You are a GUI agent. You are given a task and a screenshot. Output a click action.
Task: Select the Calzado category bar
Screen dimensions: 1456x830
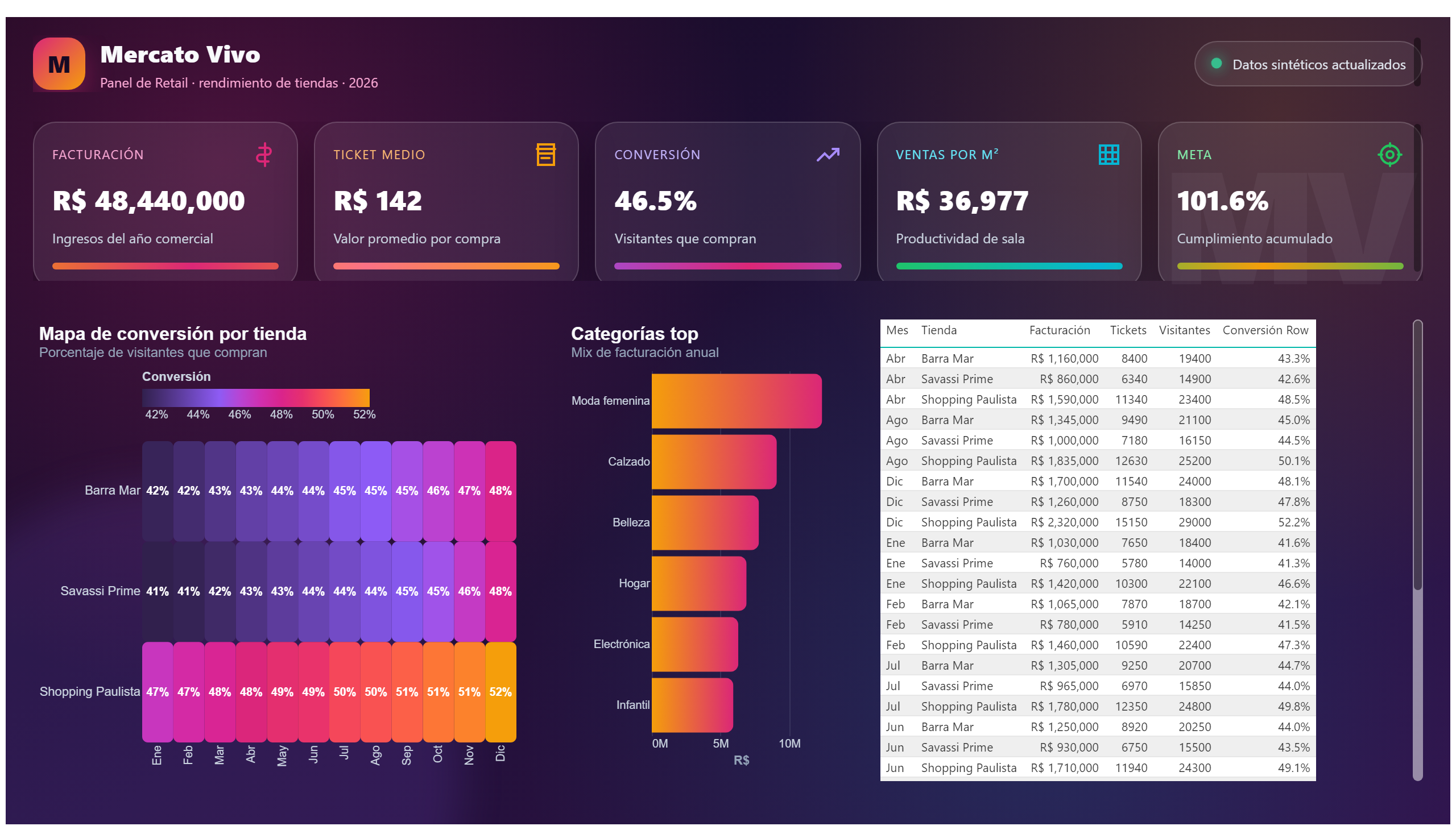pos(713,462)
